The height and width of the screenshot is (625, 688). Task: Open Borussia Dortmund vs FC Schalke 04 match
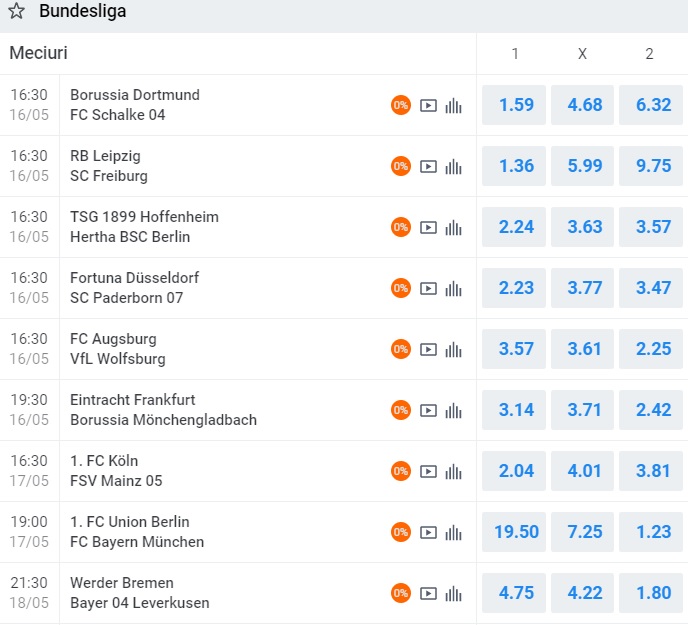tap(135, 105)
